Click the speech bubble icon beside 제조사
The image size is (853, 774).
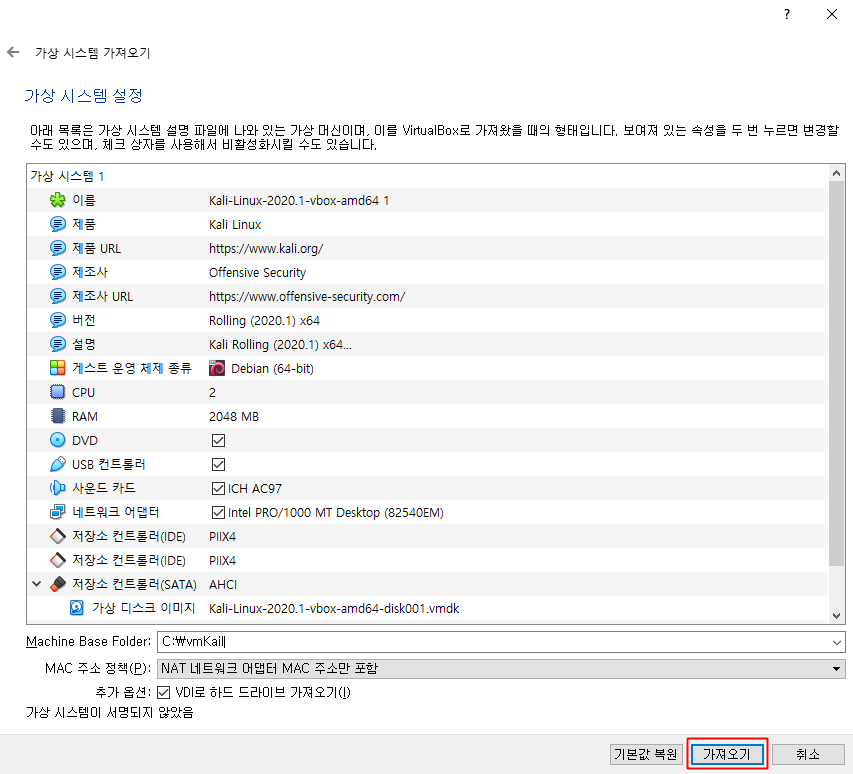58,272
